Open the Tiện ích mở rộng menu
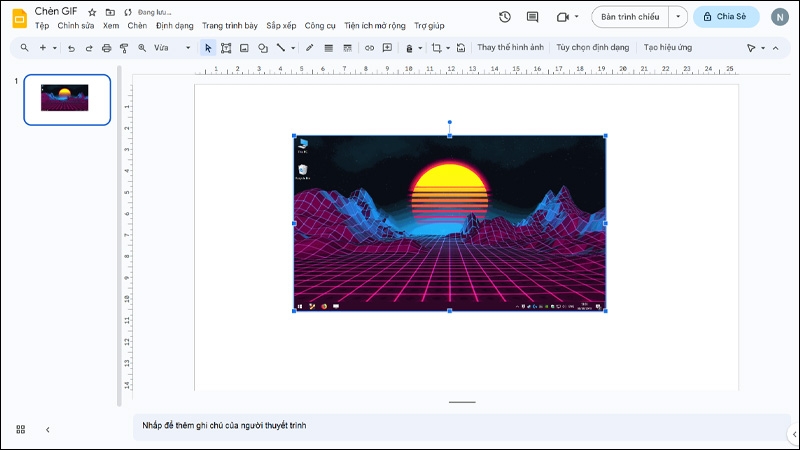 374,26
